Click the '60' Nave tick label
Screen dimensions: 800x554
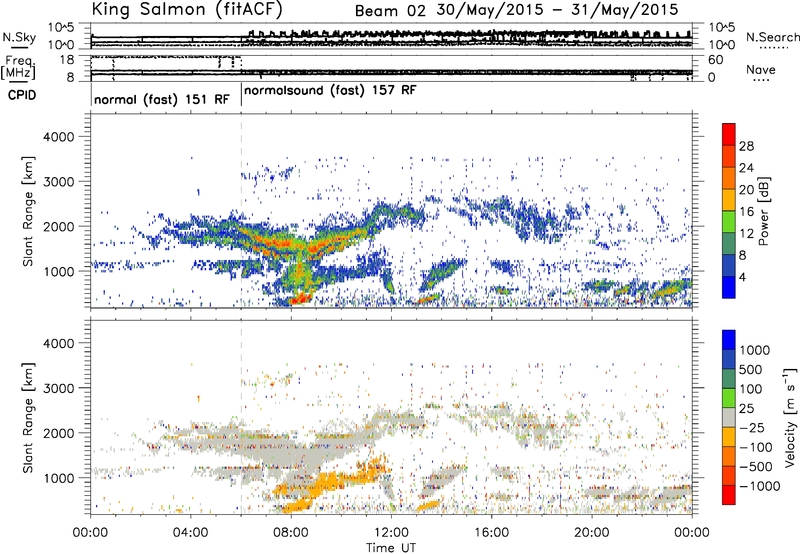click(716, 60)
